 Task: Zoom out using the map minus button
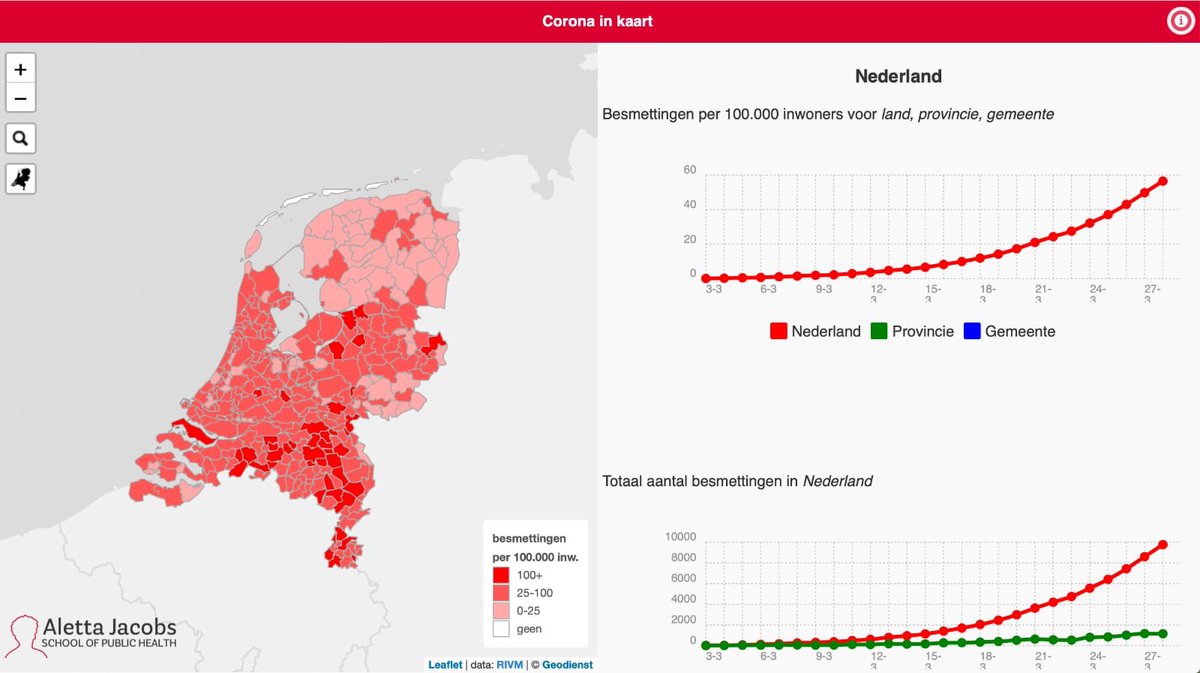[x=20, y=98]
